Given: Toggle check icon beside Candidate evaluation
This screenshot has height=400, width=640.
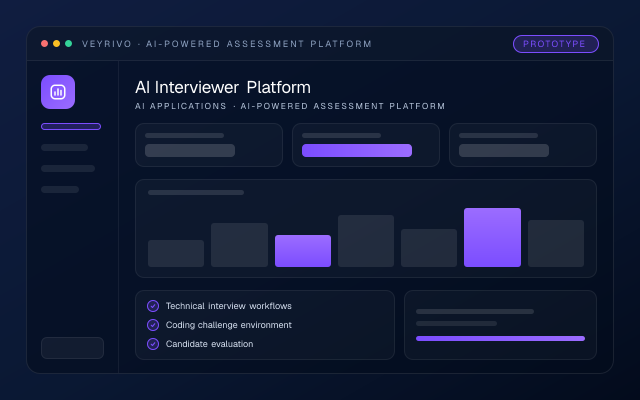Looking at the screenshot, I should [x=153, y=344].
